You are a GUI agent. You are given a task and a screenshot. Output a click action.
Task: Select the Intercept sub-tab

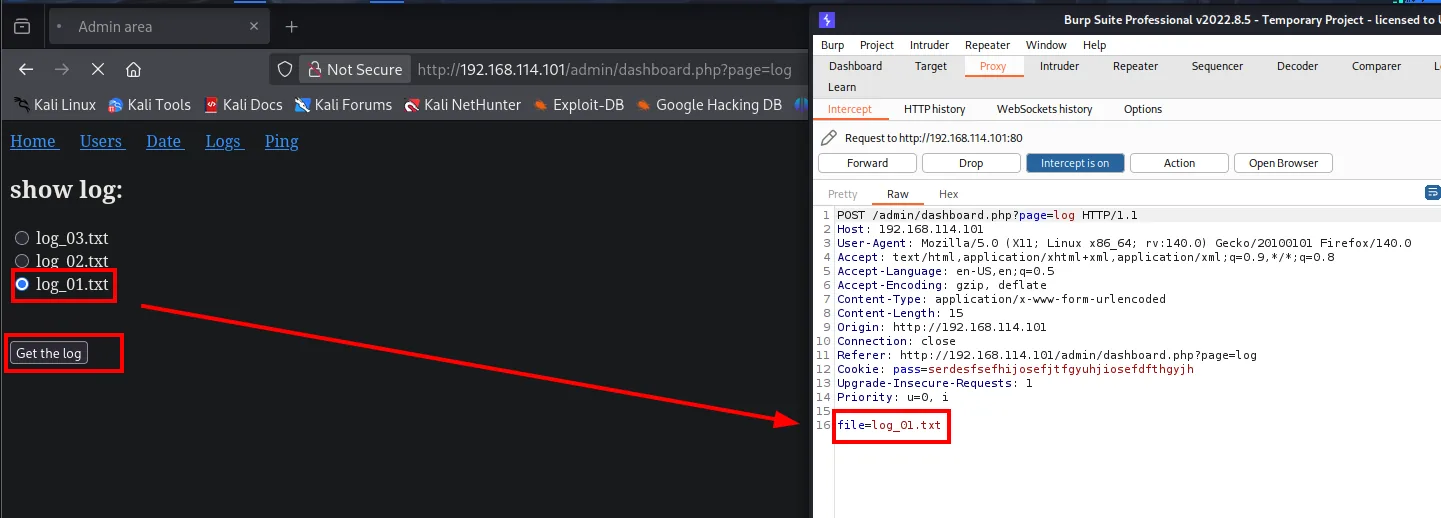[x=849, y=109]
